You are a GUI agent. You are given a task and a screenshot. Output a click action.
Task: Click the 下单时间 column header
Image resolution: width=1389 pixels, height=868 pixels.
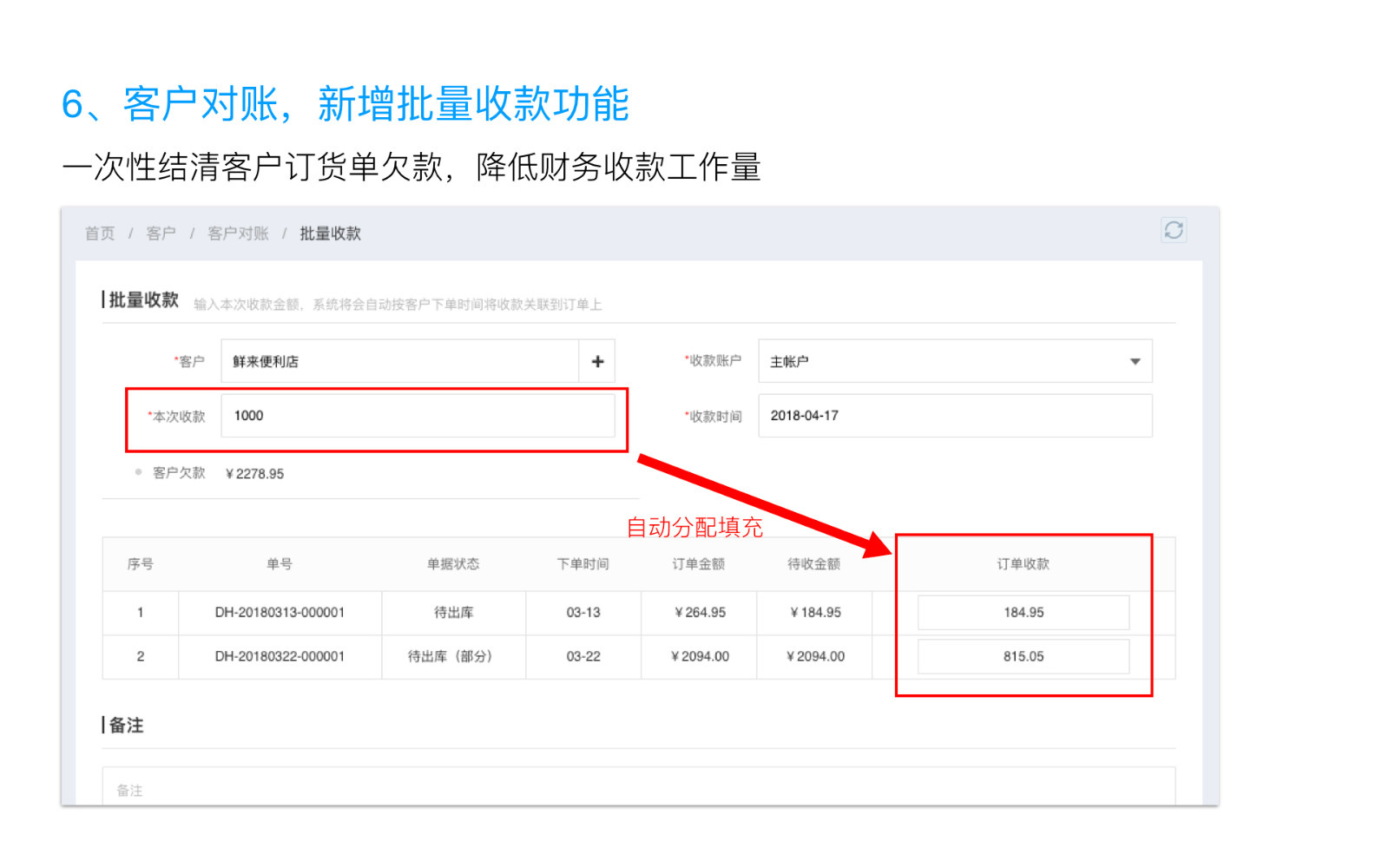(x=583, y=564)
